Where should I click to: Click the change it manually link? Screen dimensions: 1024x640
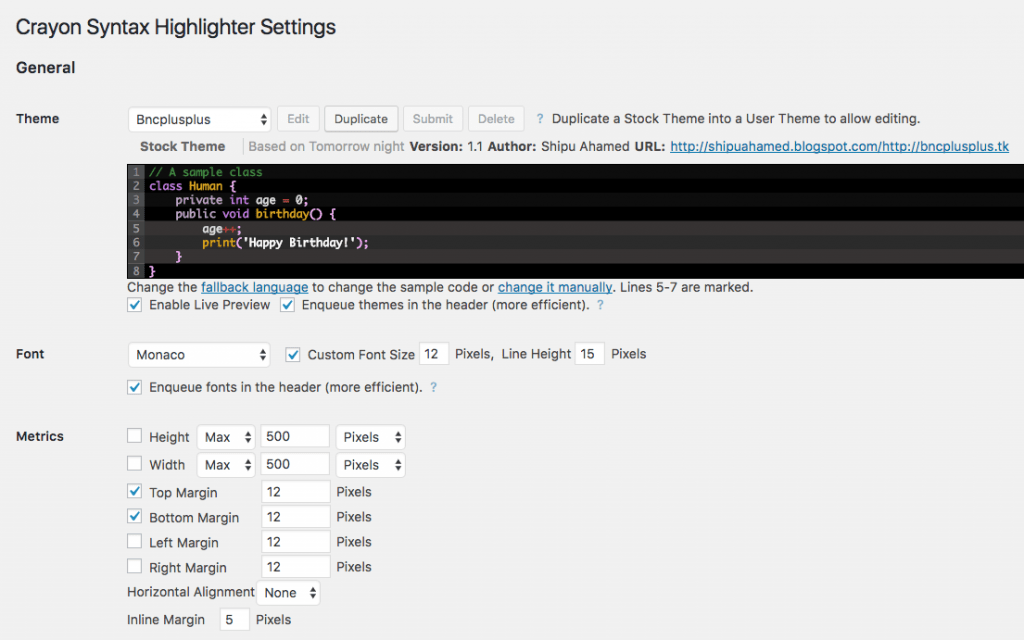click(554, 287)
